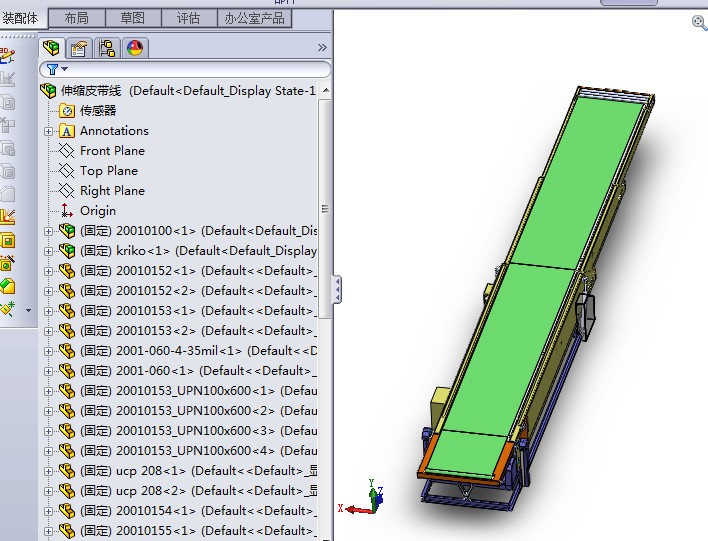The width and height of the screenshot is (708, 541).
Task: Open the ConfigurationManager tab icon
Action: (x=107, y=48)
